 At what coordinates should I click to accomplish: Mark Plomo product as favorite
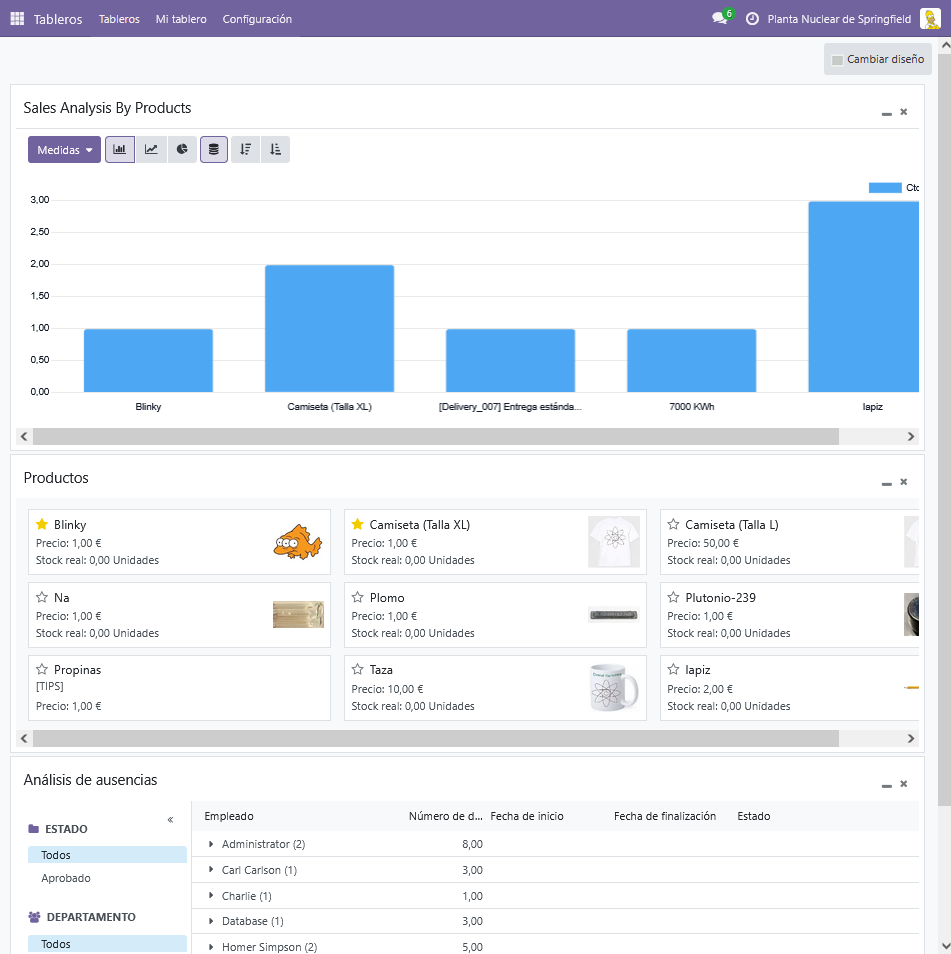pyautogui.click(x=357, y=597)
